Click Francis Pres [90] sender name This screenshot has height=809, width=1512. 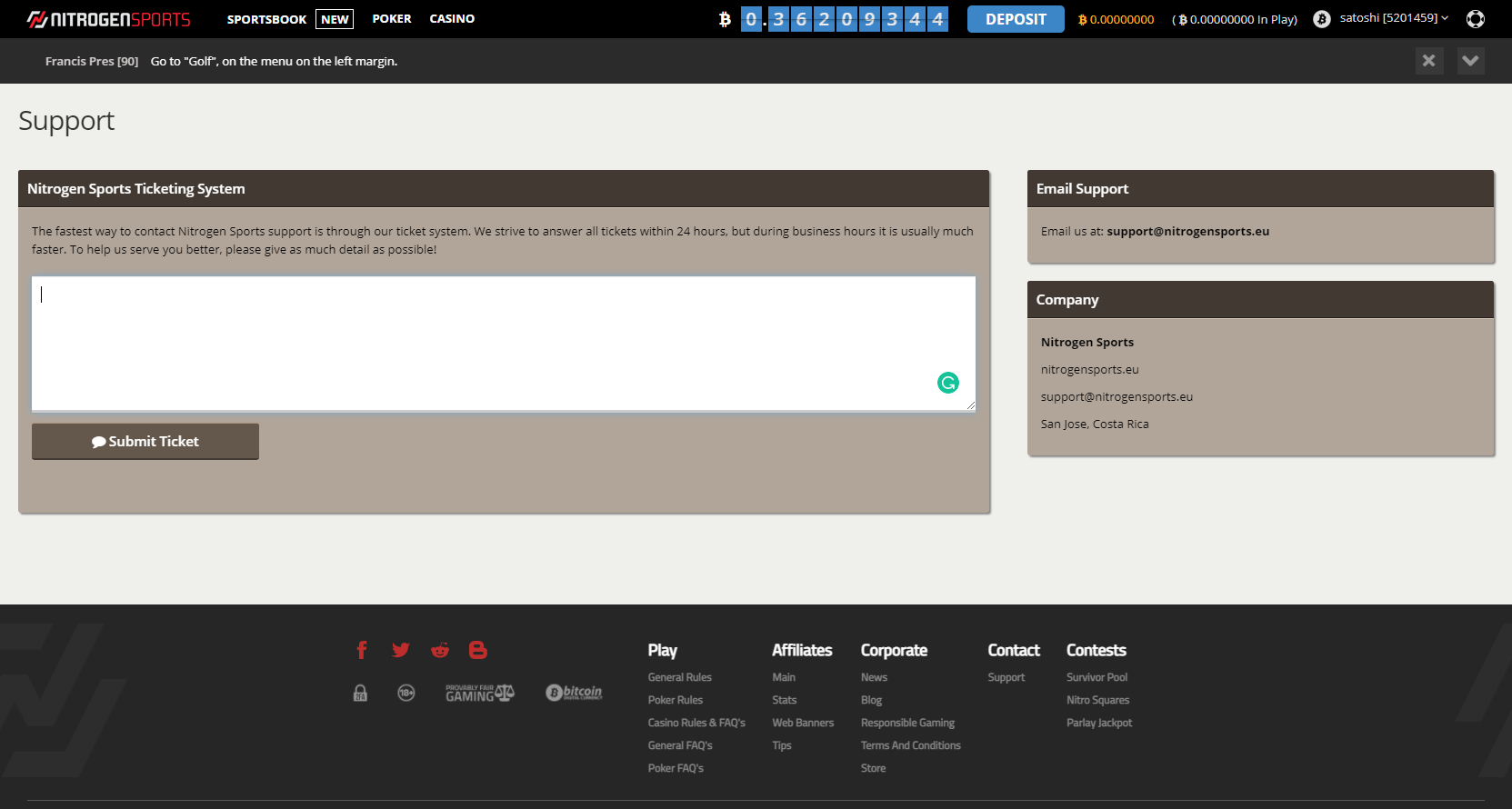point(92,61)
